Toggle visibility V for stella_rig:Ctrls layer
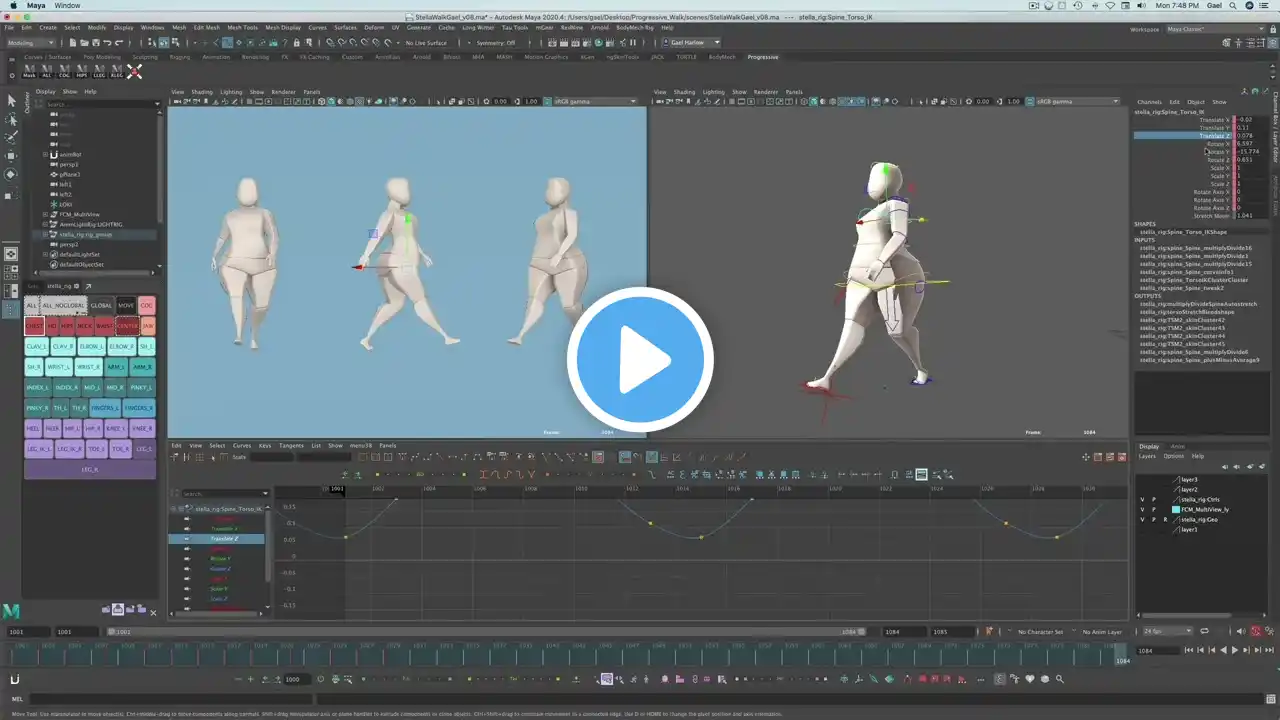The width and height of the screenshot is (1280, 720). (1142, 499)
